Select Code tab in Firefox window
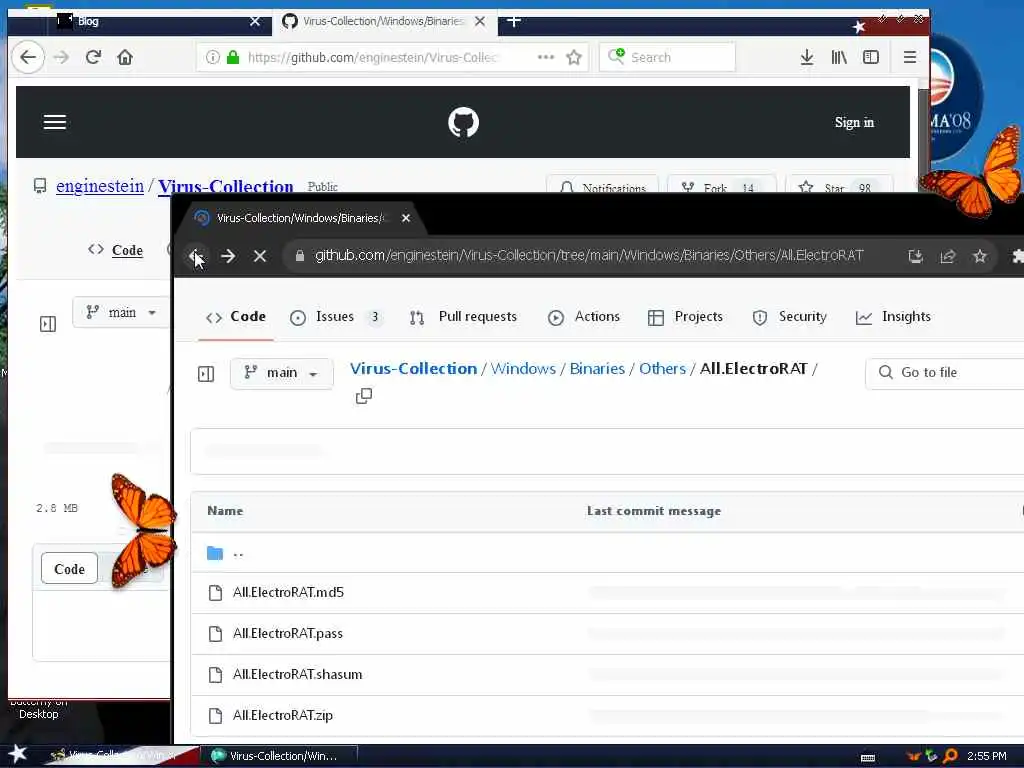This screenshot has width=1024, height=768. click(x=116, y=250)
